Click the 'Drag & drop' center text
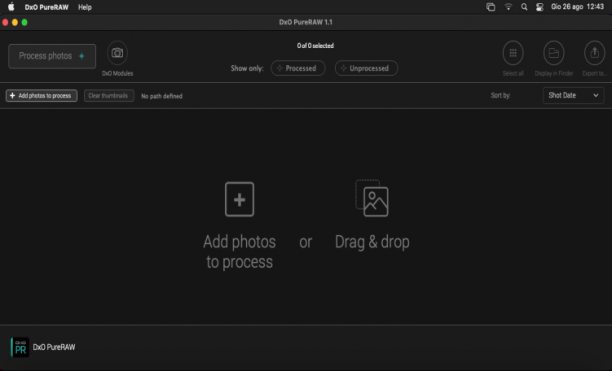The width and height of the screenshot is (612, 371). (x=372, y=242)
